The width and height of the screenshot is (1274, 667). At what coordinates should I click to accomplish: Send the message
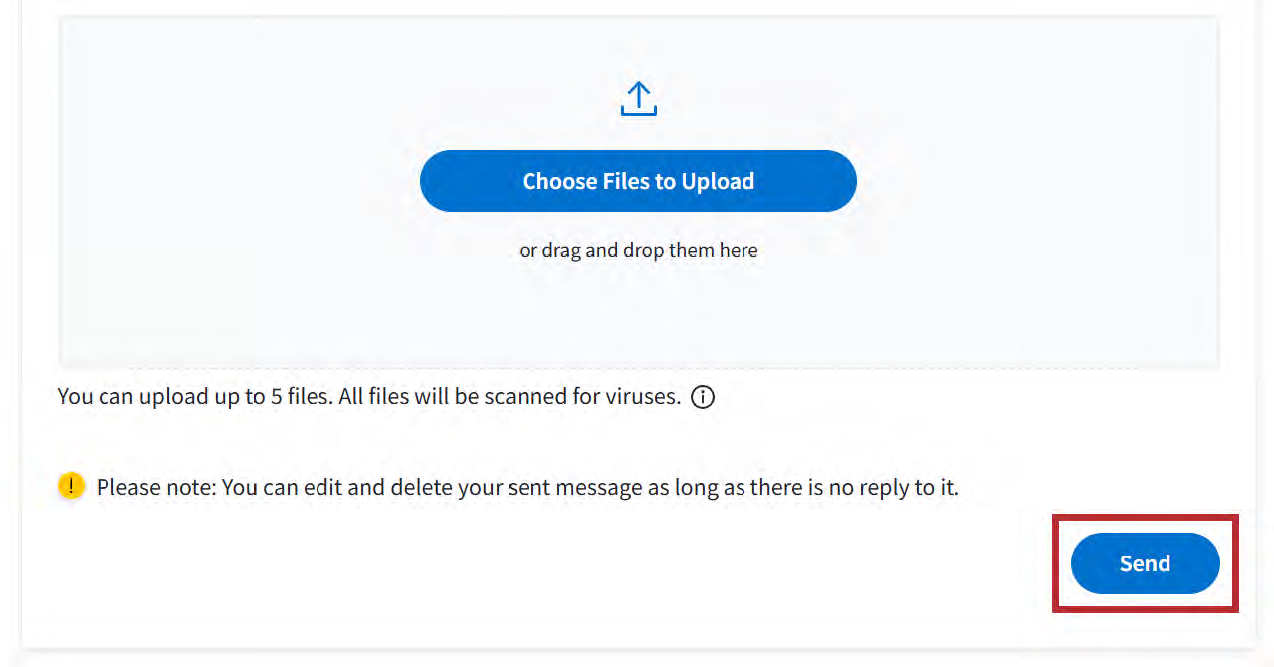click(1144, 563)
